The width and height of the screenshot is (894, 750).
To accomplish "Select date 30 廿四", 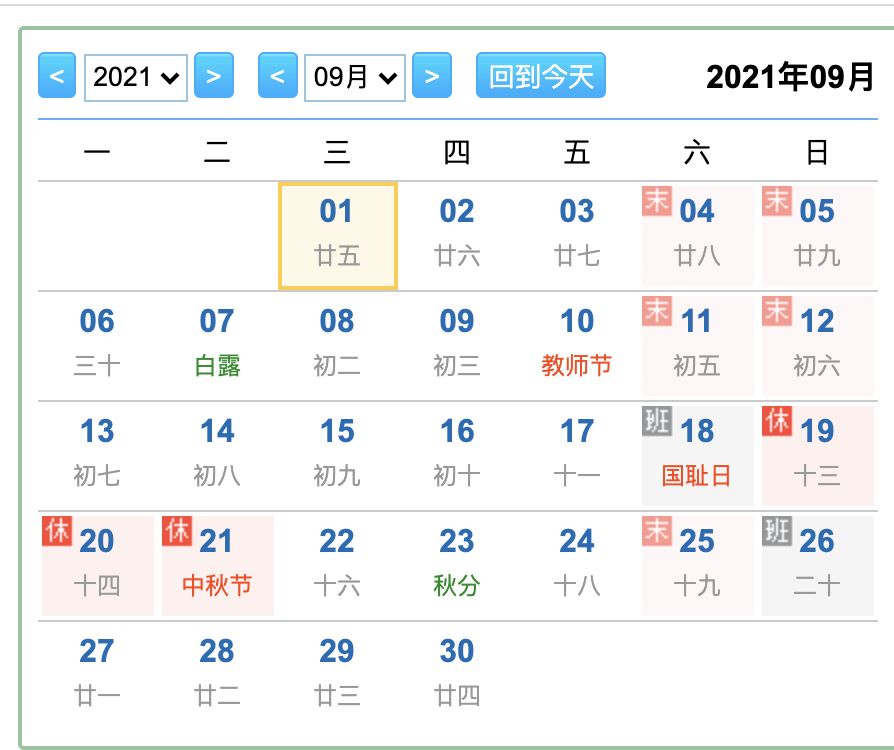I will pyautogui.click(x=457, y=676).
